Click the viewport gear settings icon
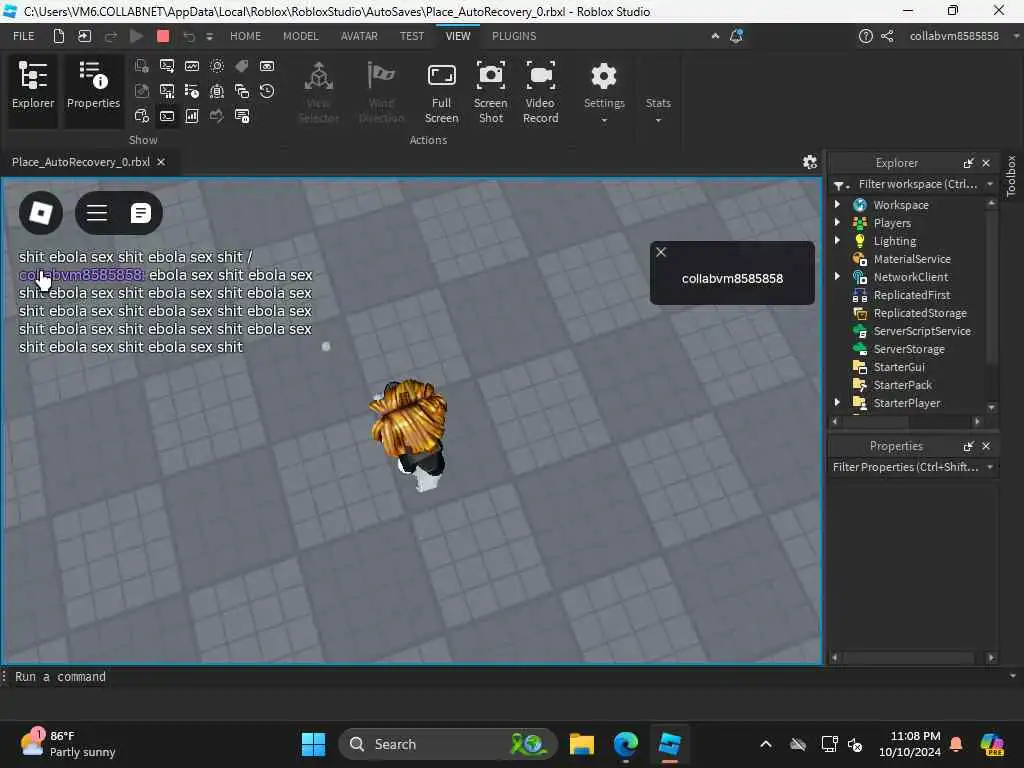The height and width of the screenshot is (768, 1024). (x=810, y=162)
